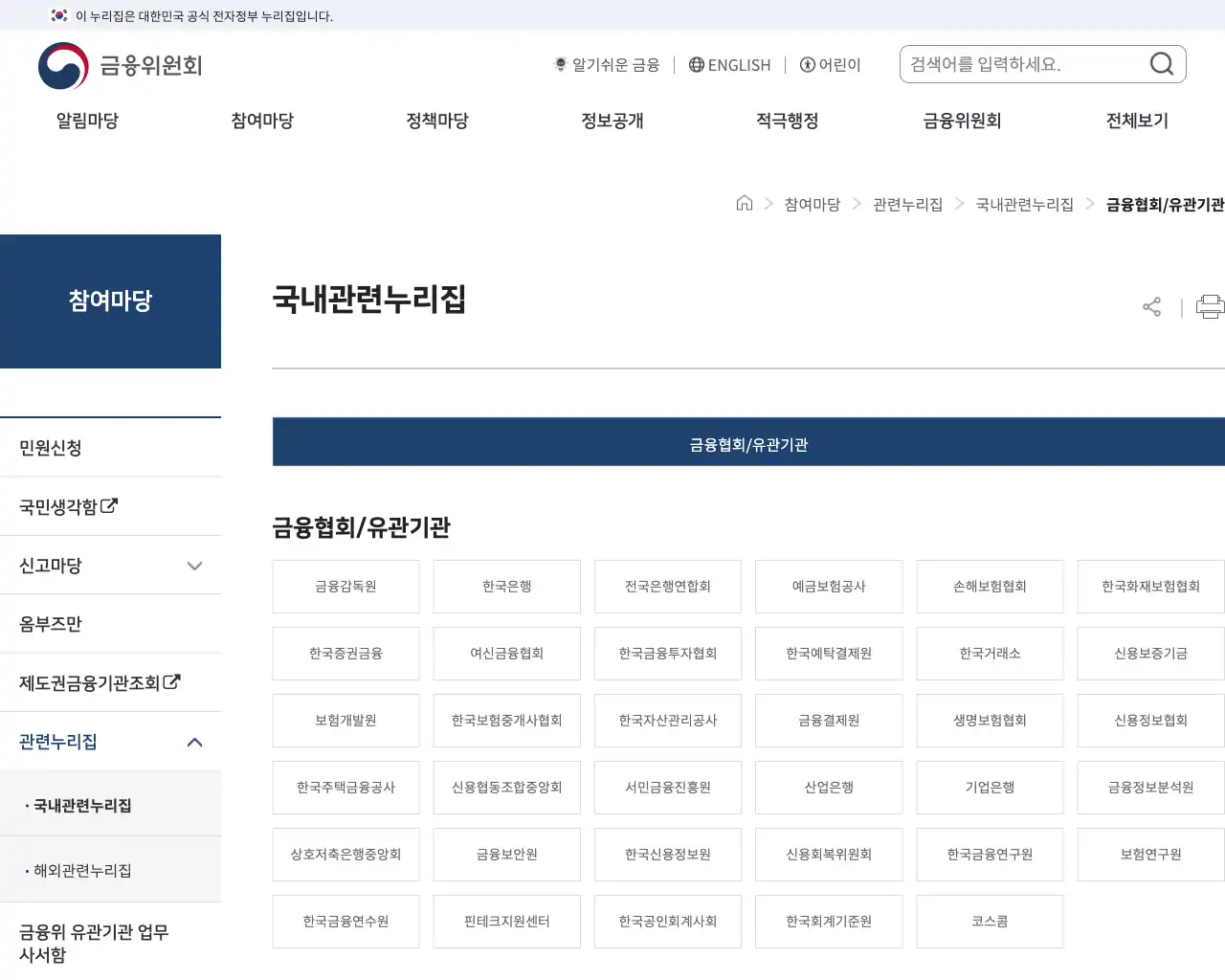Select 국내관련누리집 in the sidebar

coord(111,805)
